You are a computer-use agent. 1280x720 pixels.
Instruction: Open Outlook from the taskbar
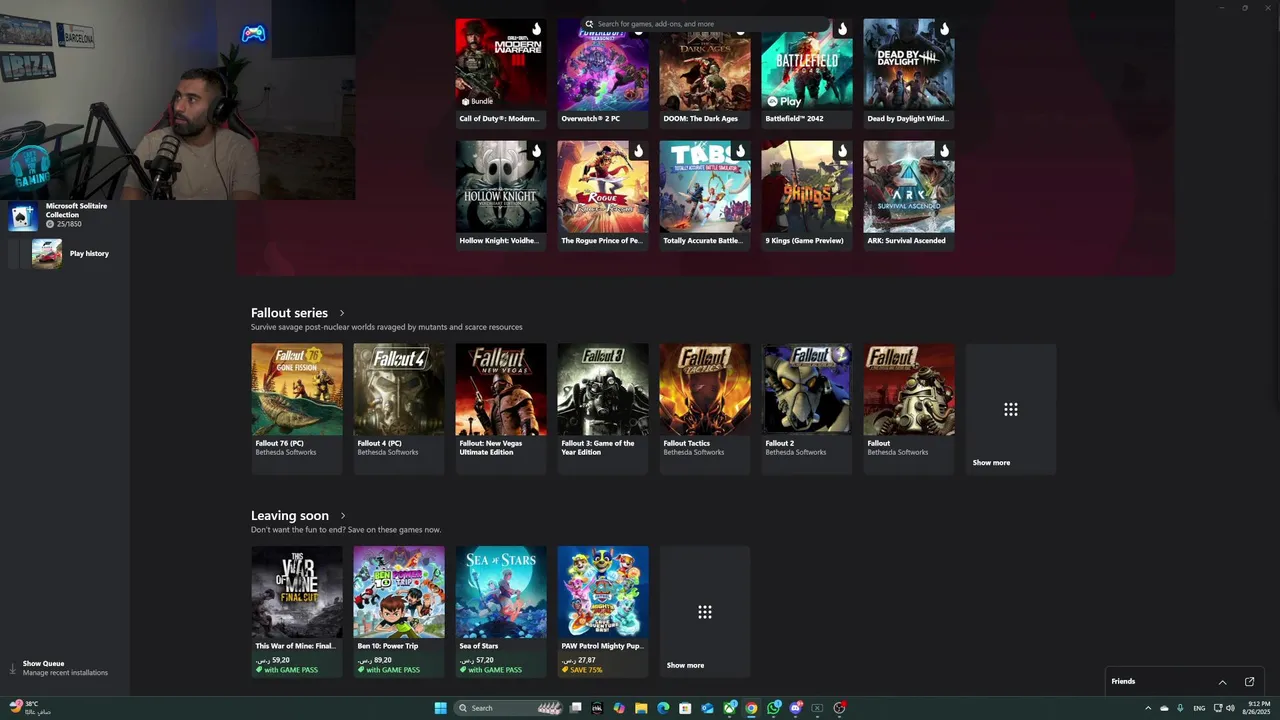707,708
